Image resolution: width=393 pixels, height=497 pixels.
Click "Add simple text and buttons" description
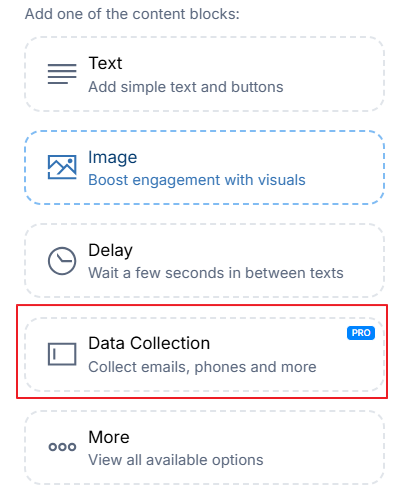(x=186, y=87)
